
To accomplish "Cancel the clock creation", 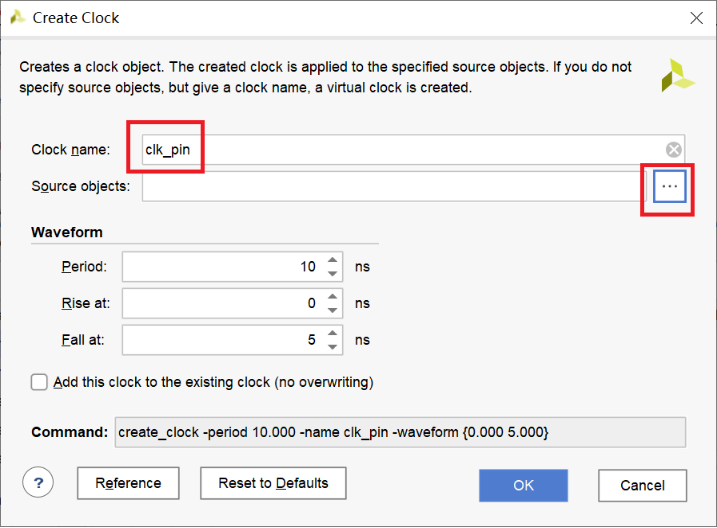I will click(642, 486).
